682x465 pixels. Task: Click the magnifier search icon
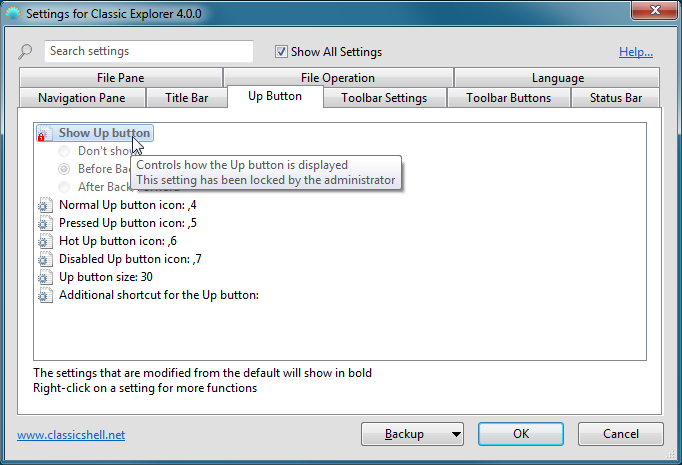[26, 52]
